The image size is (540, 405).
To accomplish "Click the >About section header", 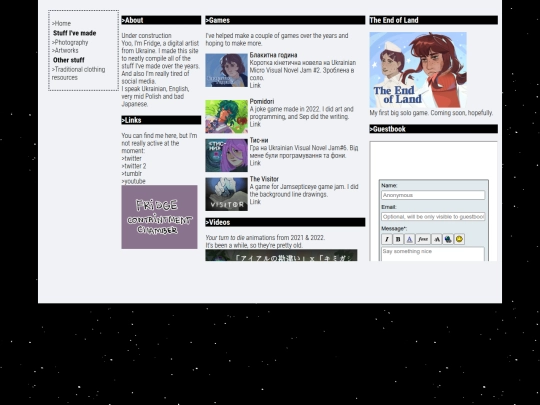I will 161,20.
